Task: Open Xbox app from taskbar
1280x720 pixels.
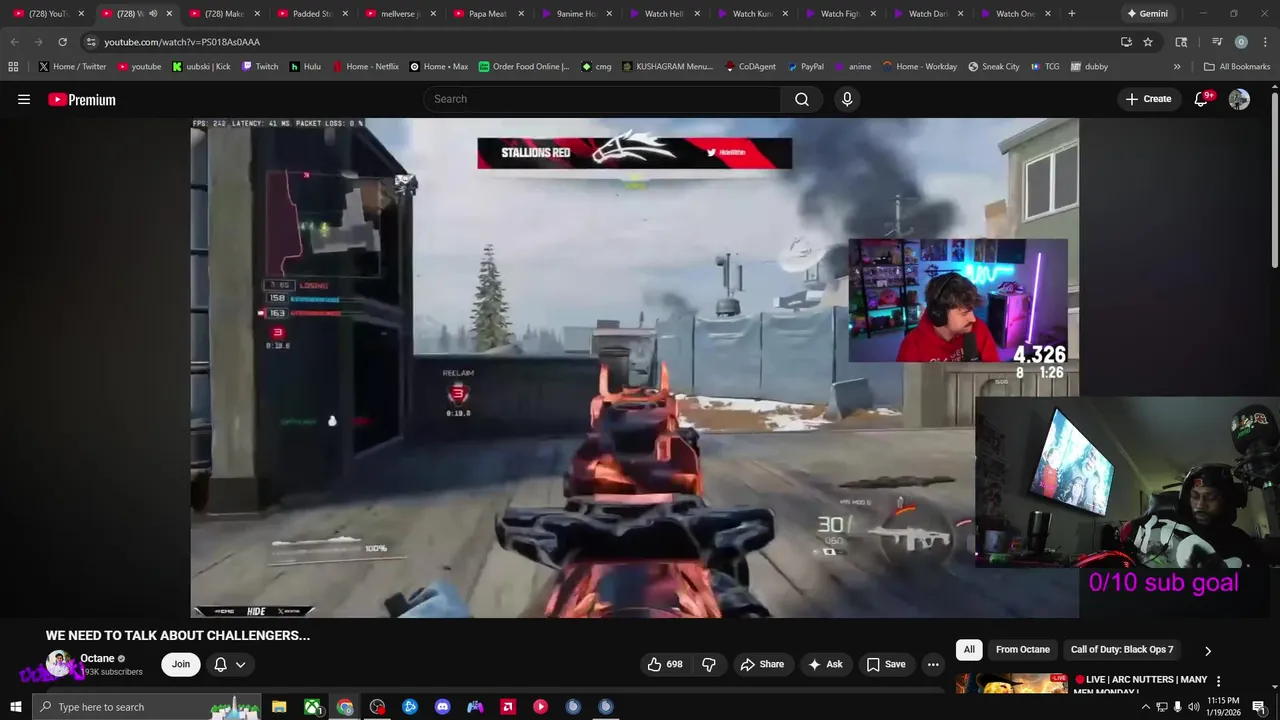Action: tap(312, 707)
